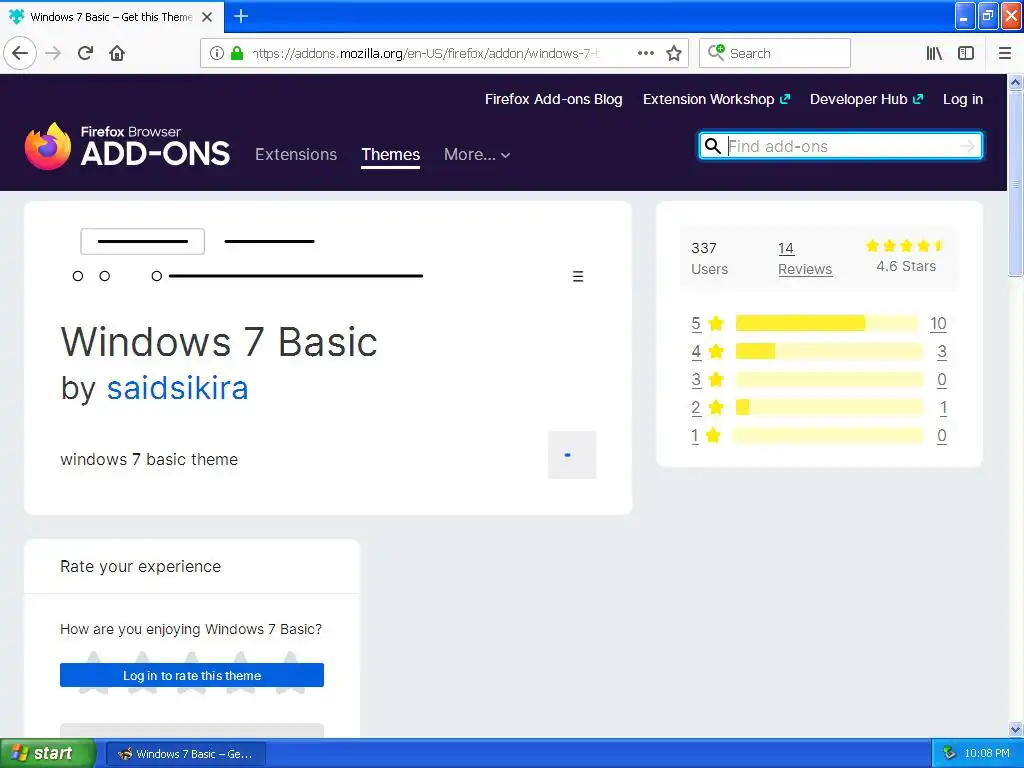Open Extension Workshop link
Image resolution: width=1024 pixels, height=768 pixels.
[x=716, y=99]
